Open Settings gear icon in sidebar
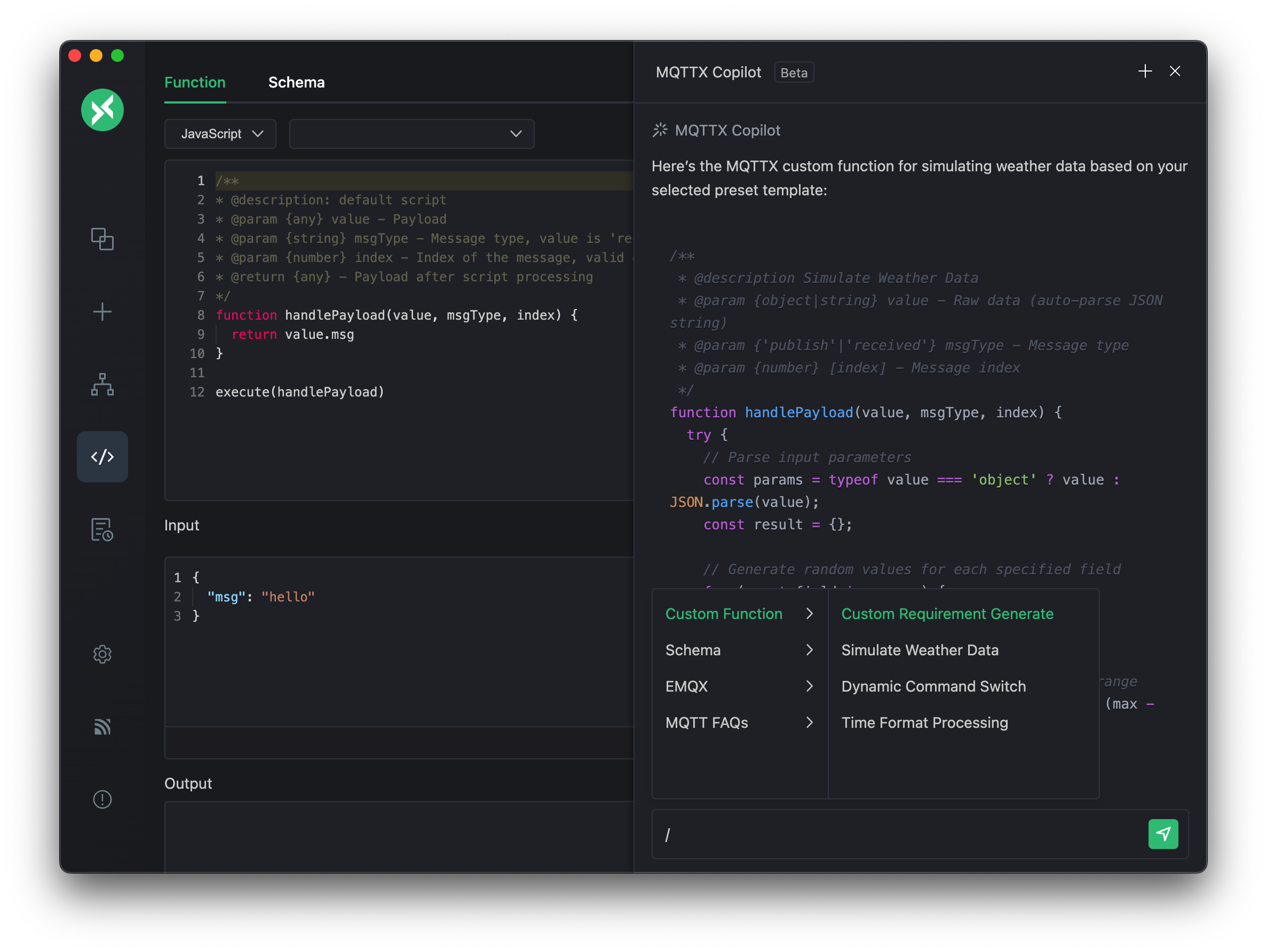Viewport: 1267px width, 952px height. click(102, 654)
